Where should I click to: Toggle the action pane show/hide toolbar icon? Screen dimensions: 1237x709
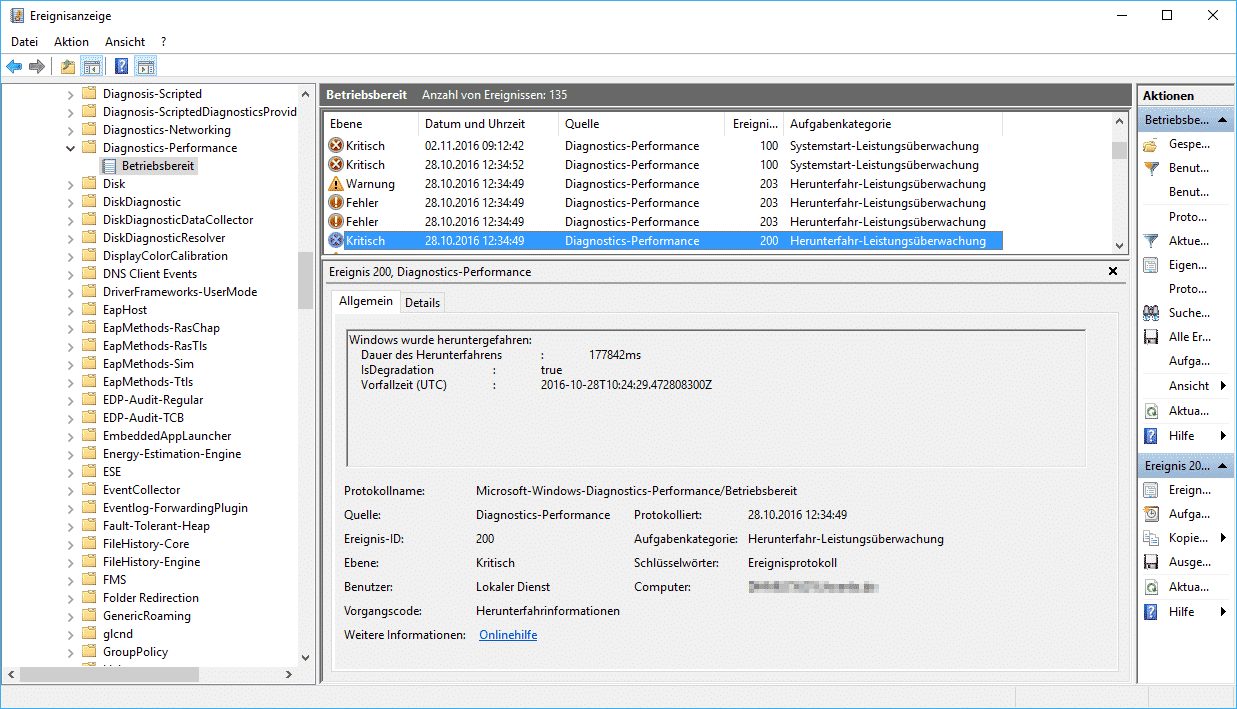coord(146,67)
